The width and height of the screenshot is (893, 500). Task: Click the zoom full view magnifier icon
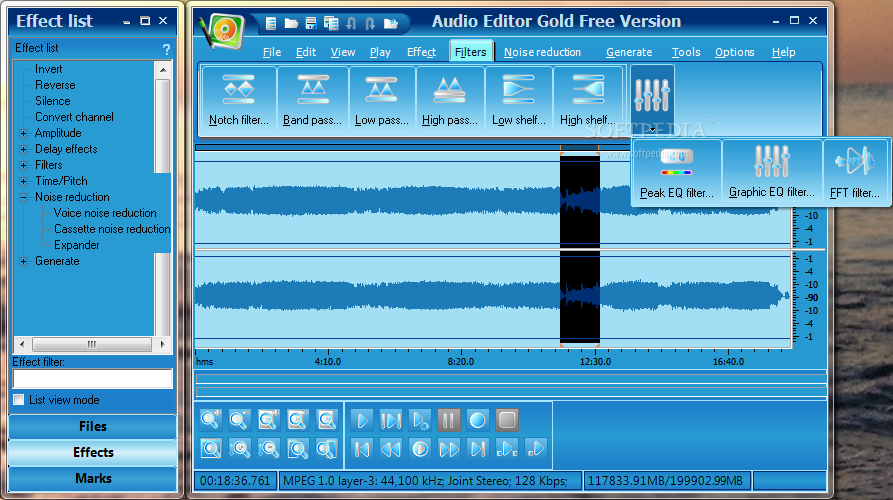(x=211, y=449)
